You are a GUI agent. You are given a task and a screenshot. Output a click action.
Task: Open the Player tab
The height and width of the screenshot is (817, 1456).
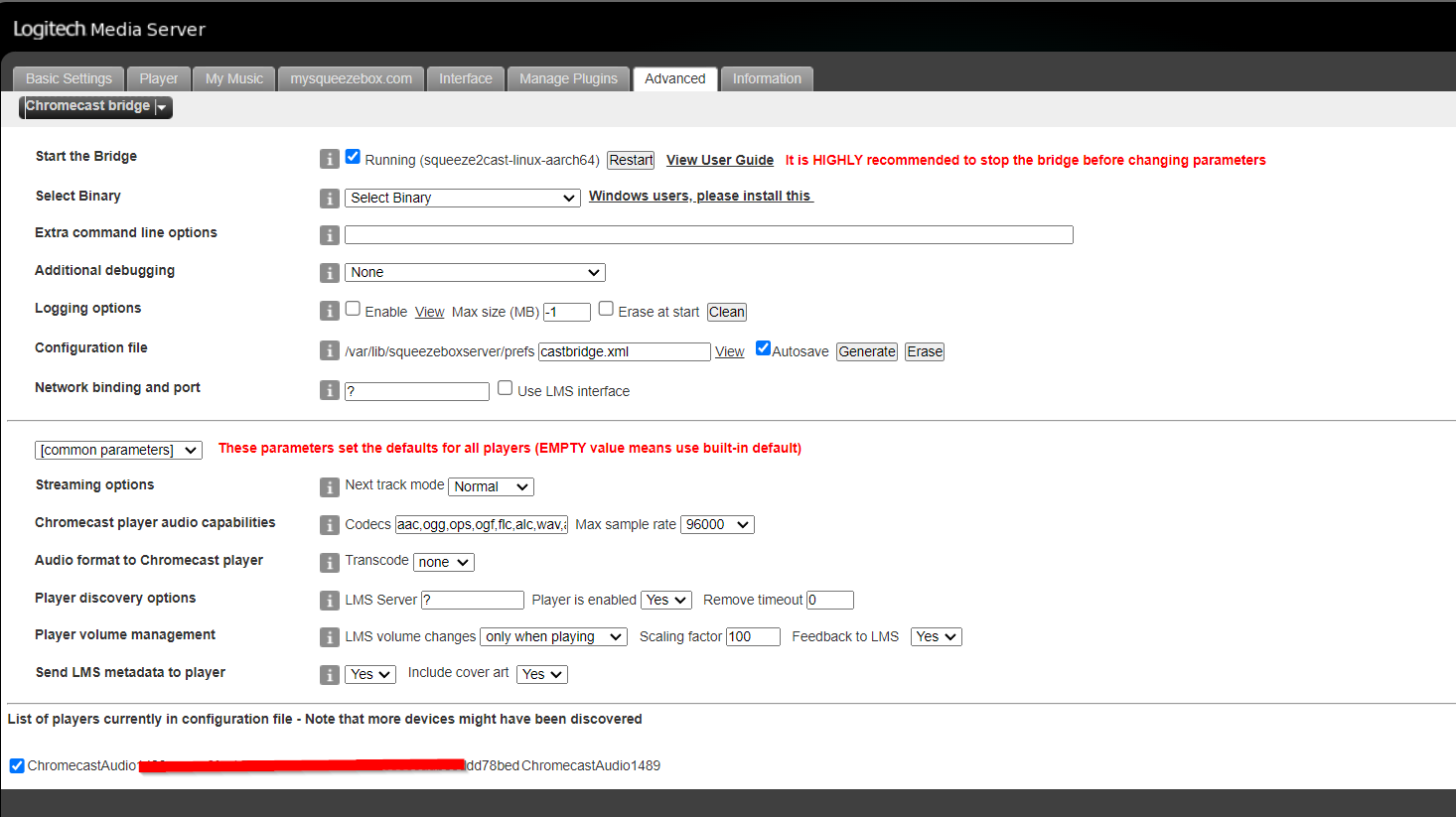(159, 78)
